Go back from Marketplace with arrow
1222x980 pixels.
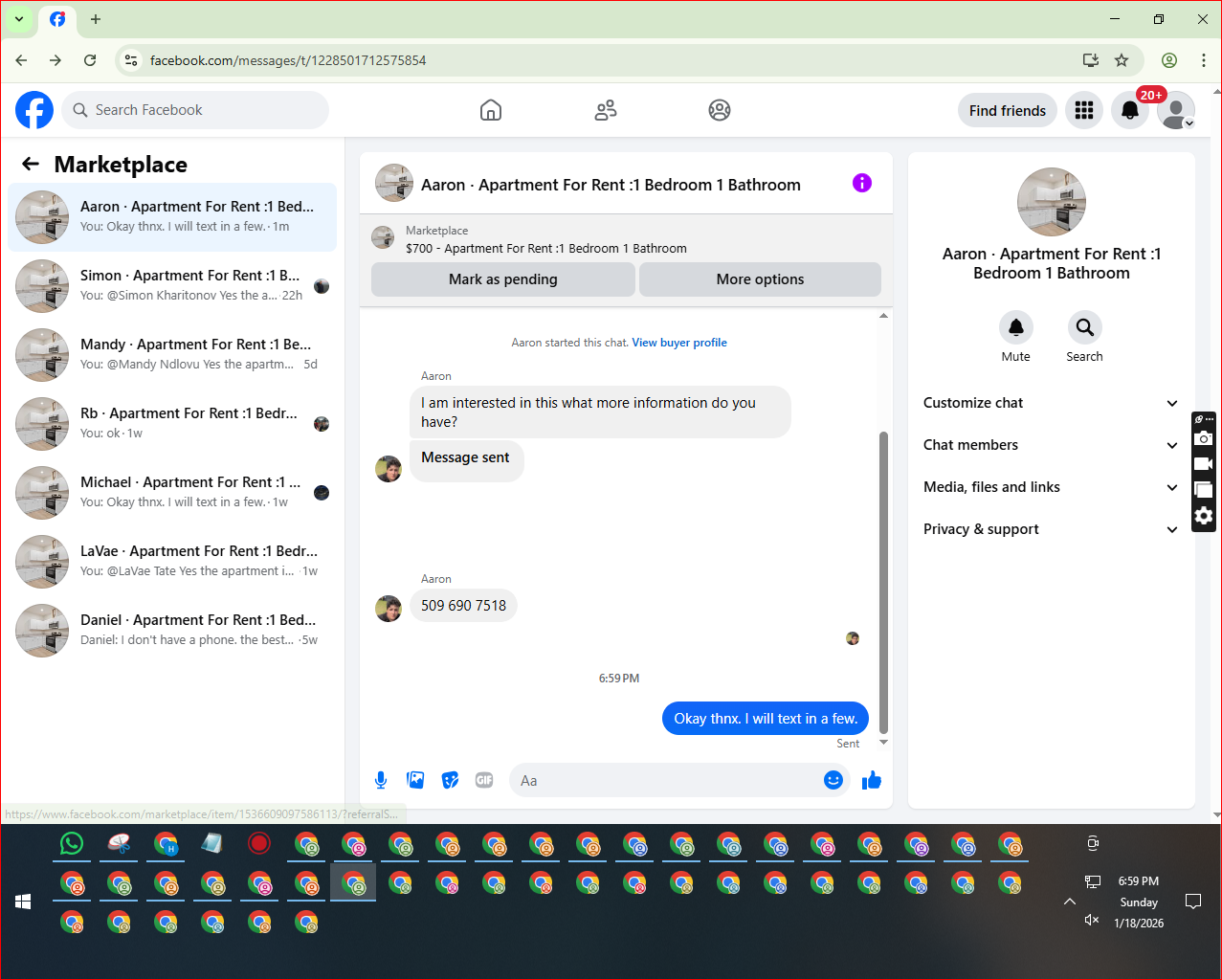pyautogui.click(x=31, y=165)
